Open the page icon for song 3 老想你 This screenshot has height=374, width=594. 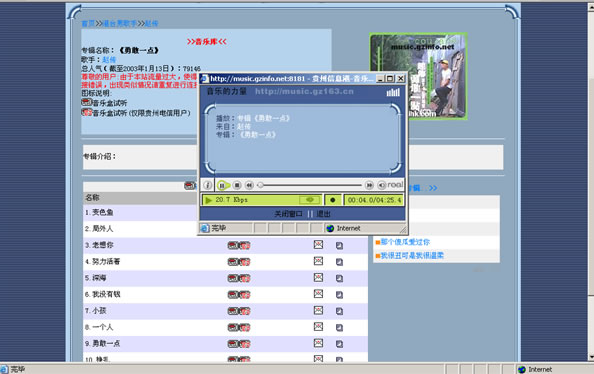point(339,246)
